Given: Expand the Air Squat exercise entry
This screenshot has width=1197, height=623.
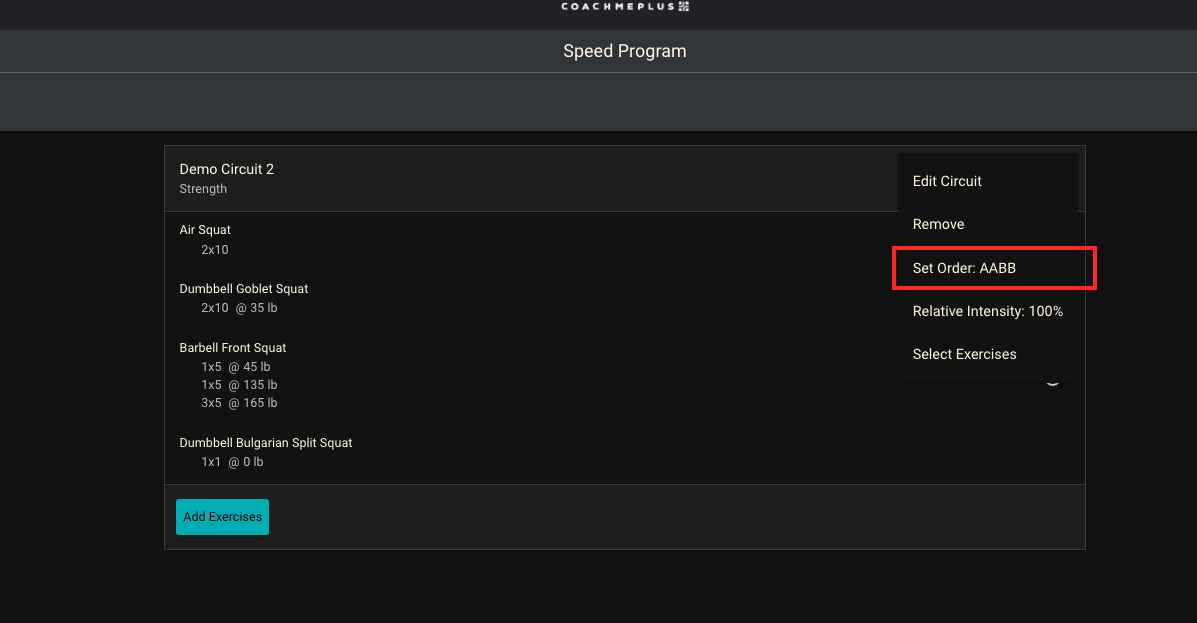Looking at the screenshot, I should point(205,229).
